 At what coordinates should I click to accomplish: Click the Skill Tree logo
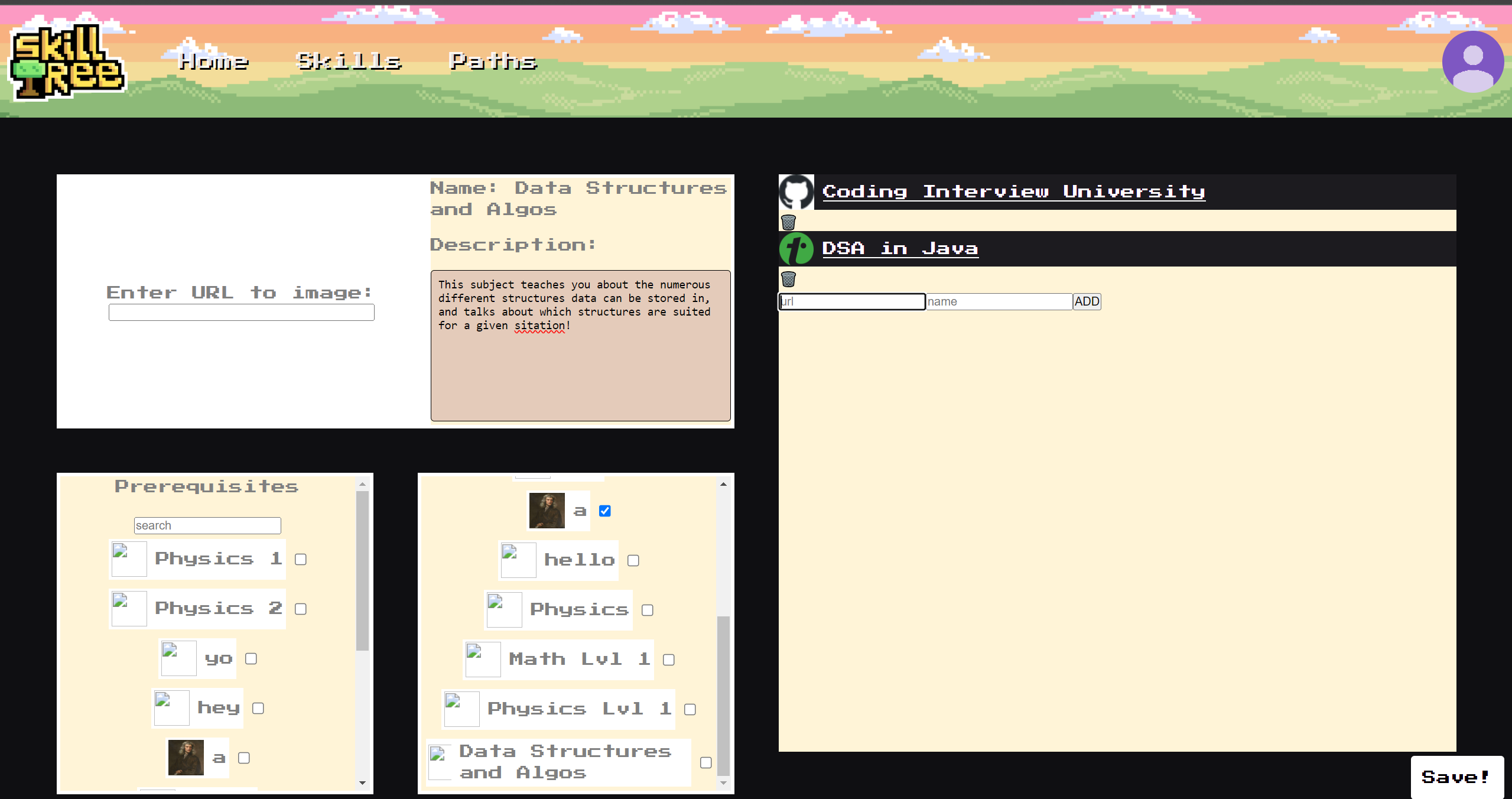click(x=67, y=63)
